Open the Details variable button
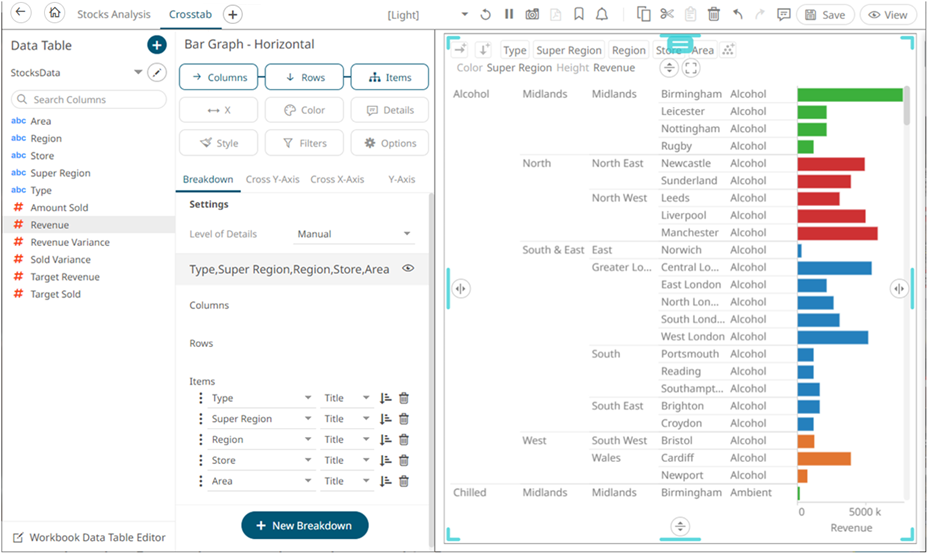 [390, 110]
